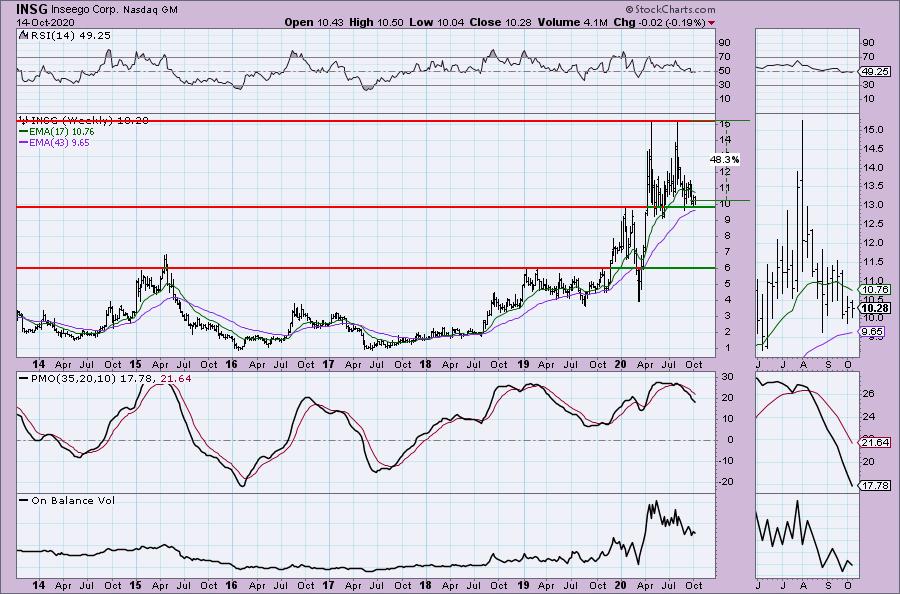
Task: Click the Low 10.04 header value
Action: pyautogui.click(x=436, y=22)
